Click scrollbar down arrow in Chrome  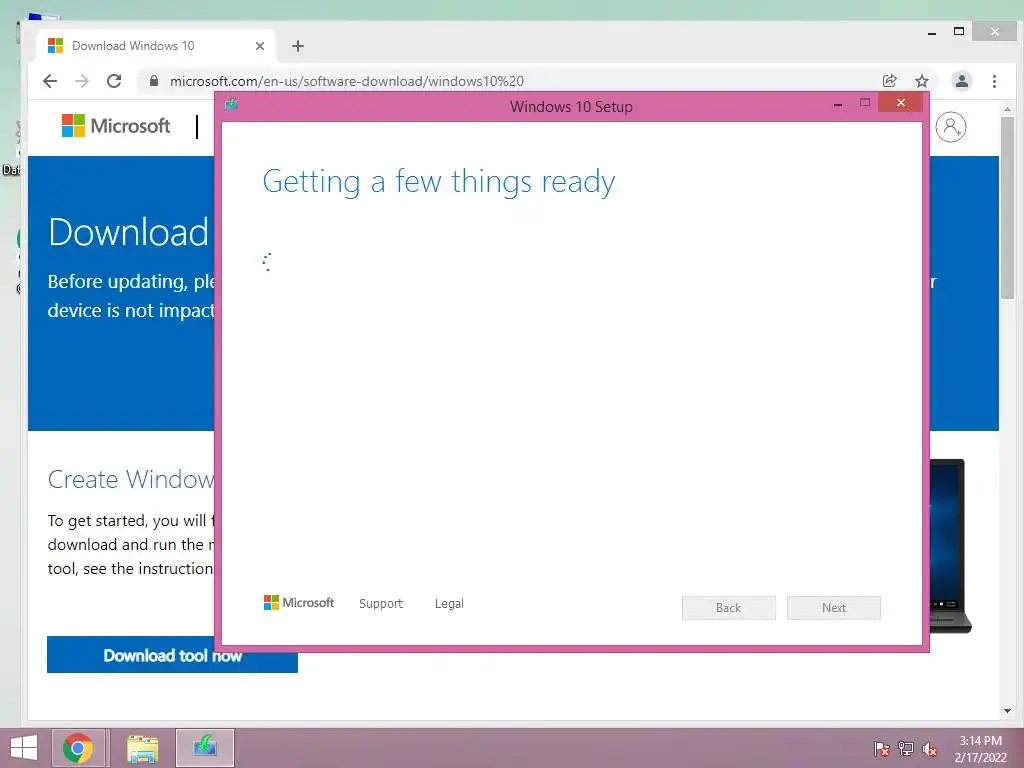1007,711
